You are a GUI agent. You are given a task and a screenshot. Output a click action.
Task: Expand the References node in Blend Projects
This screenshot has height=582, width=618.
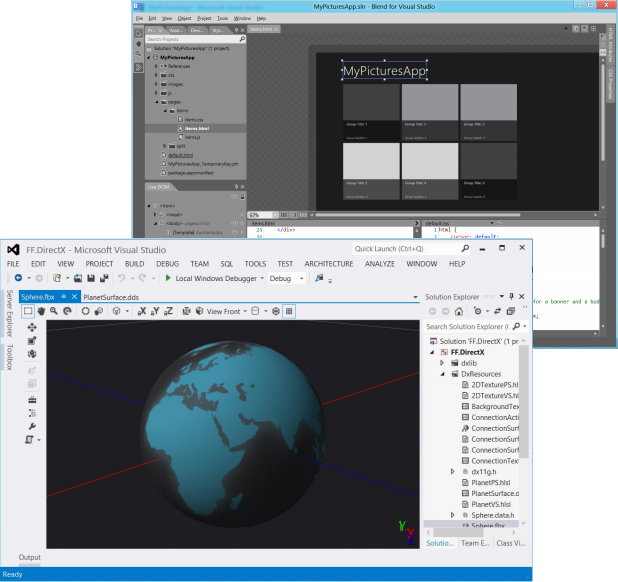156,66
